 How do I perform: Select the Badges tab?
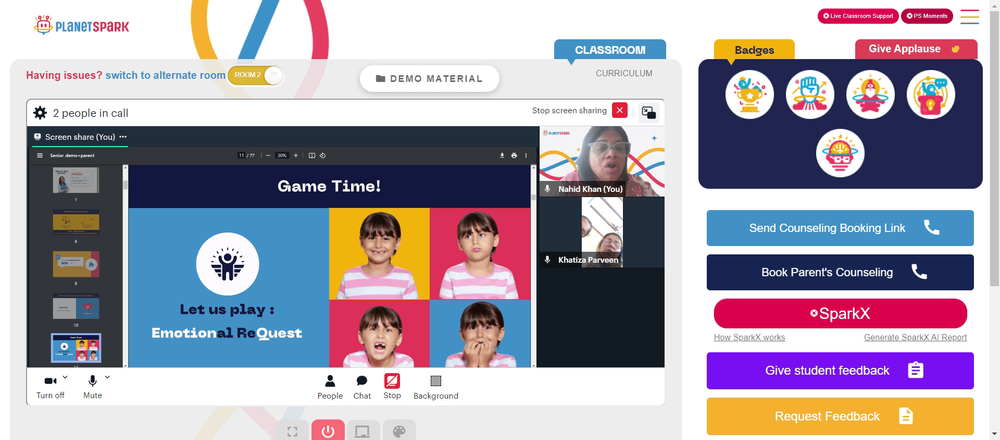754,50
